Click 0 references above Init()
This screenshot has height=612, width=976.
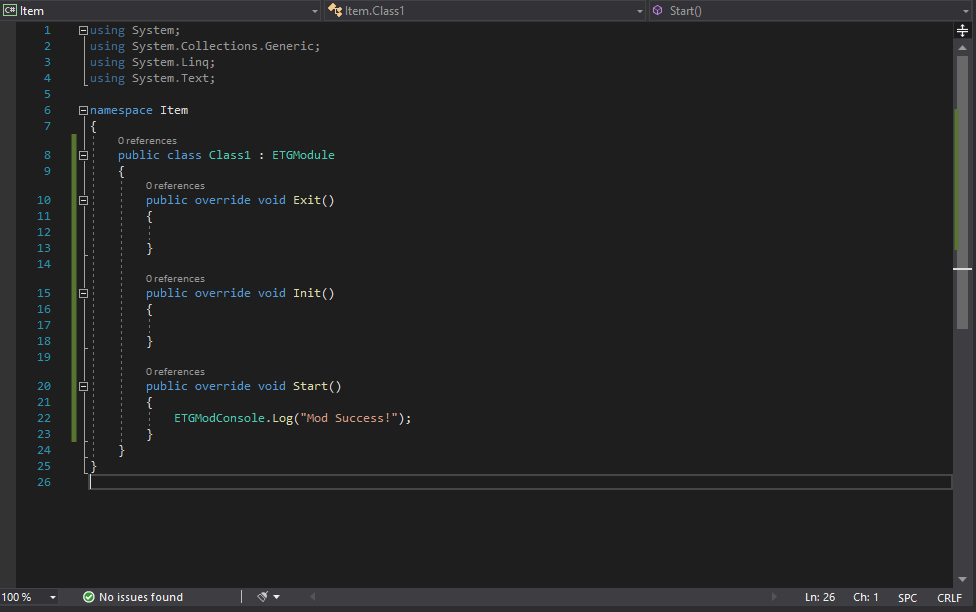175,278
